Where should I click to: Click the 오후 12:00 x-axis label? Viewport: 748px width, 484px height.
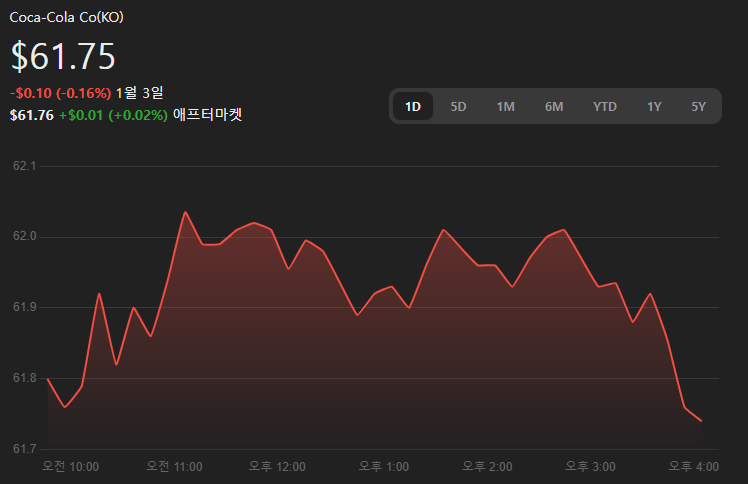pyautogui.click(x=277, y=466)
